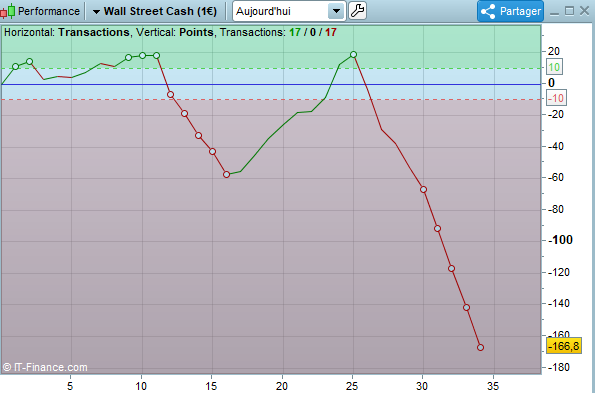Click the Partager share button
The image size is (595, 393).
510,11
